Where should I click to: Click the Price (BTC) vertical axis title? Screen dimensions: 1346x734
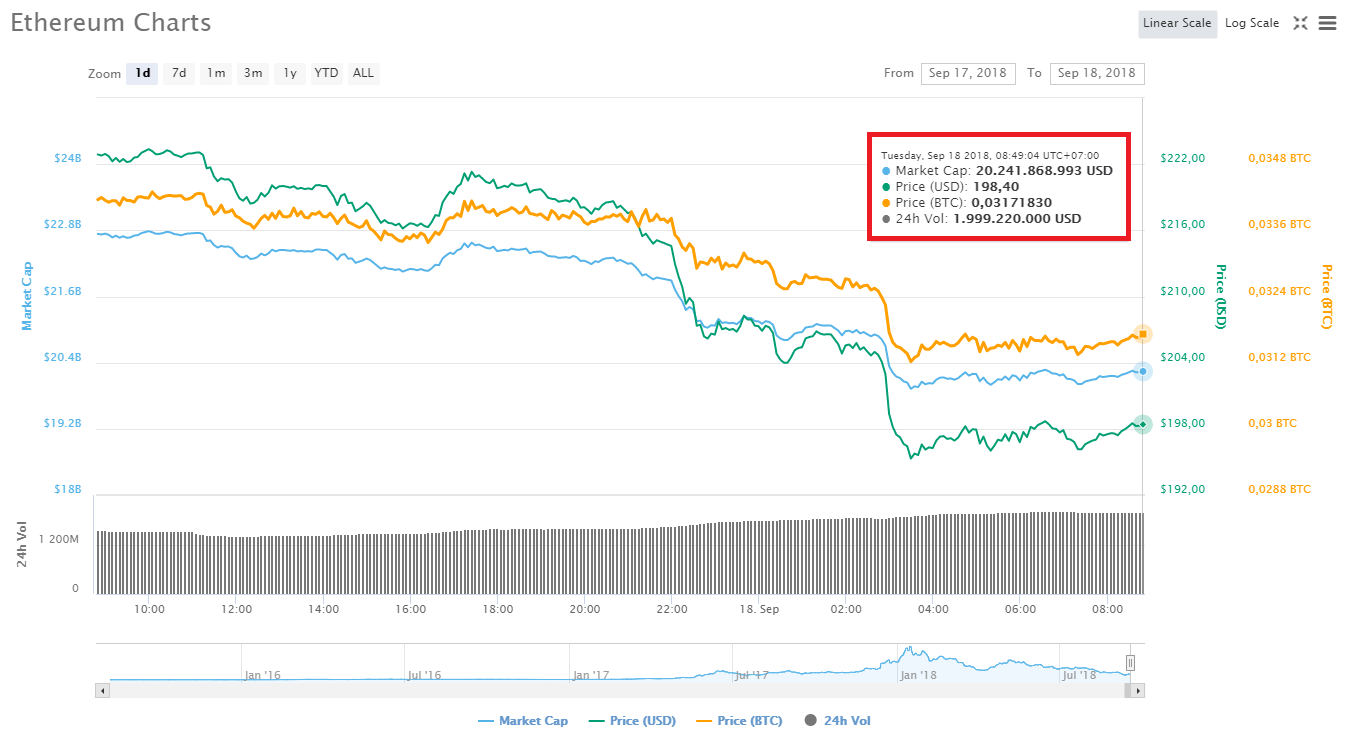tap(1327, 296)
